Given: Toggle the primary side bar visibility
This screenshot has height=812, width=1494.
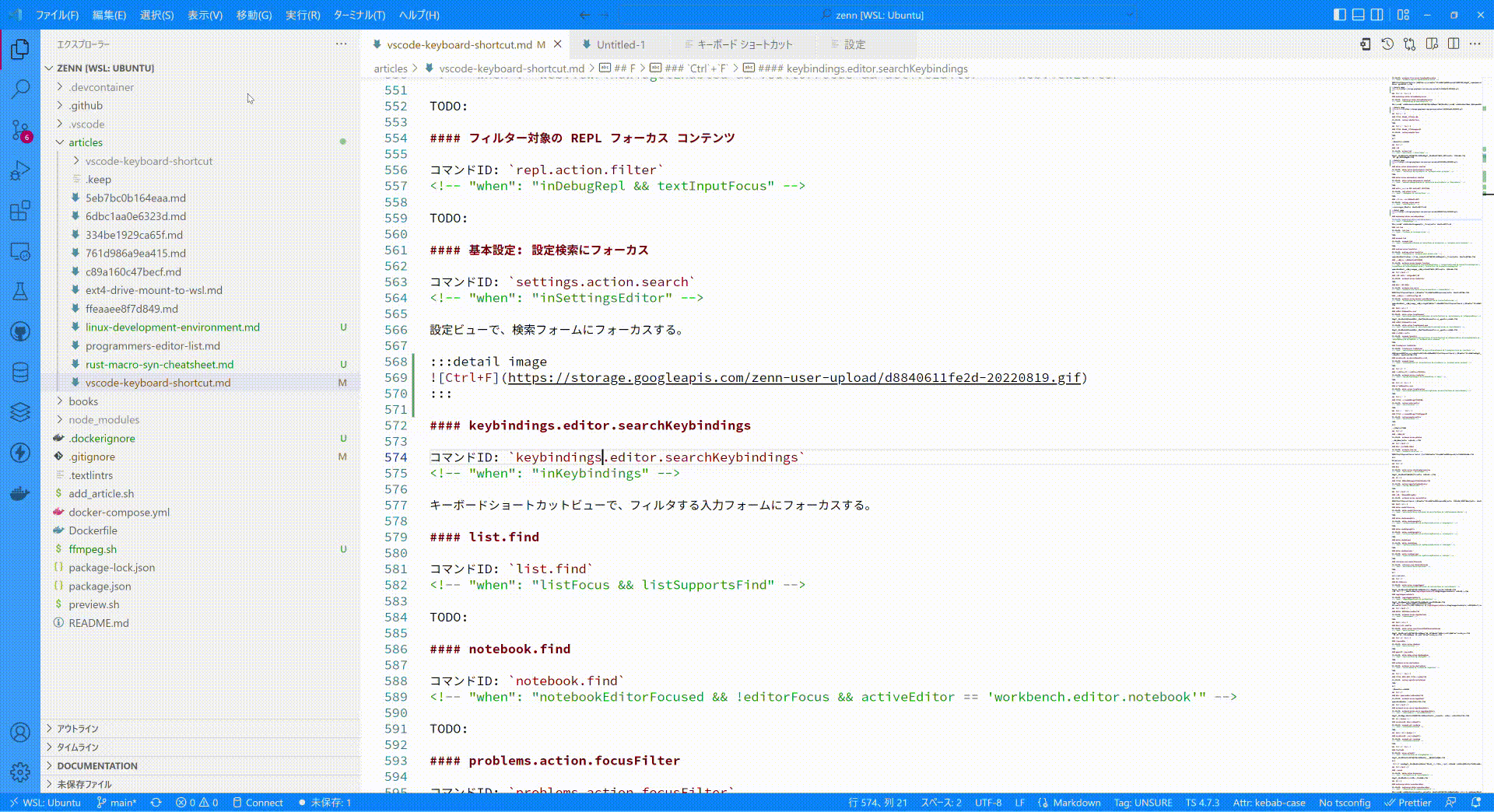Looking at the screenshot, I should coord(1339,15).
